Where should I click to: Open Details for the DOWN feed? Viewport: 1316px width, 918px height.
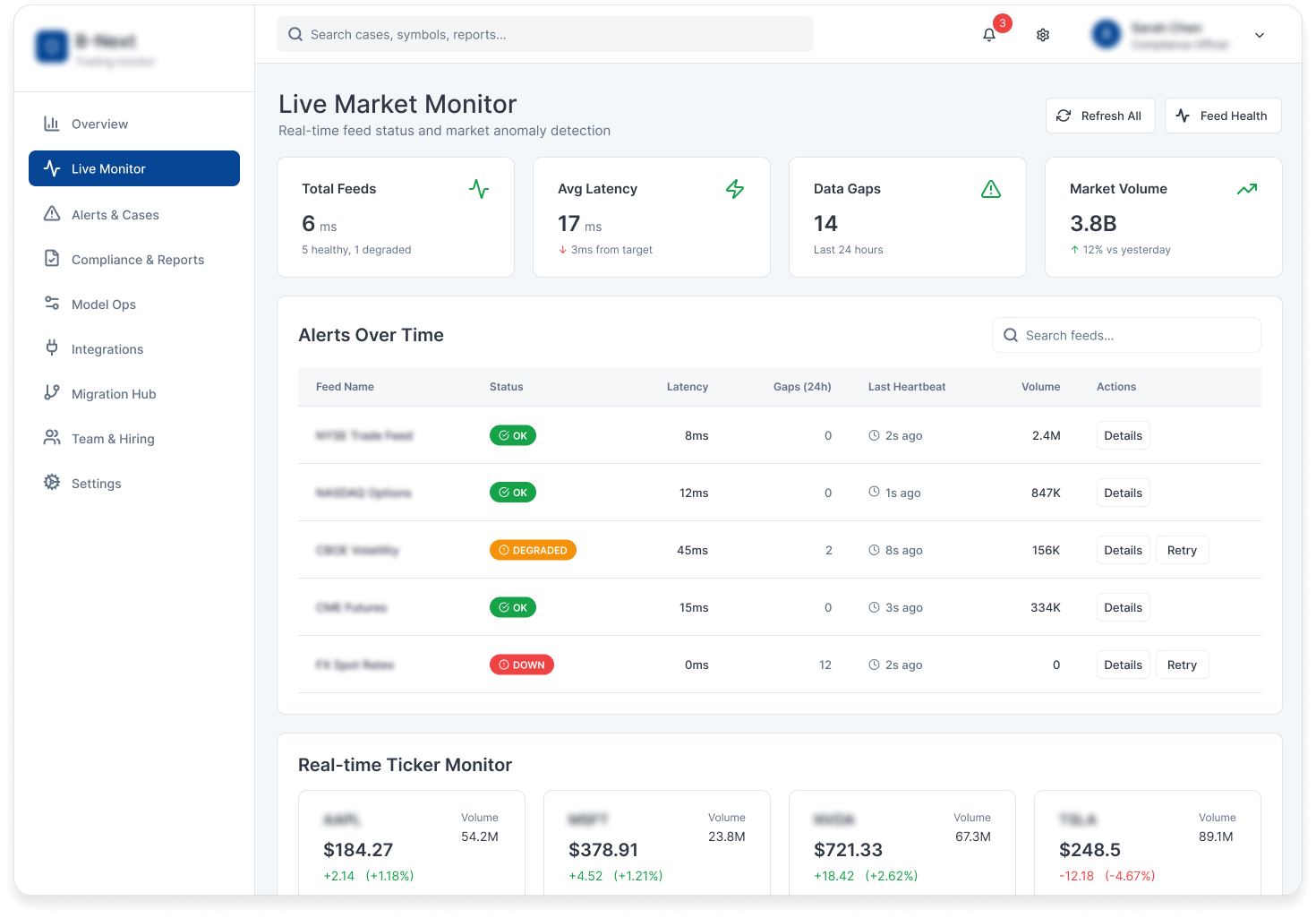pos(1123,665)
